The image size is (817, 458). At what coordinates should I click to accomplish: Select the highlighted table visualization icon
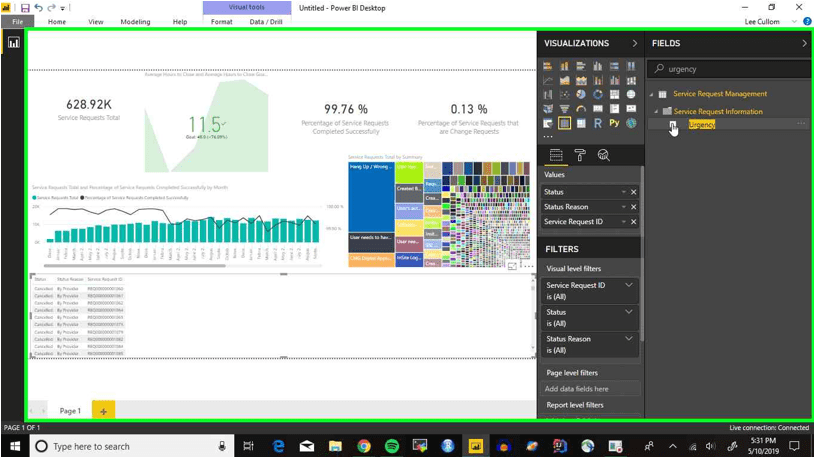564,123
